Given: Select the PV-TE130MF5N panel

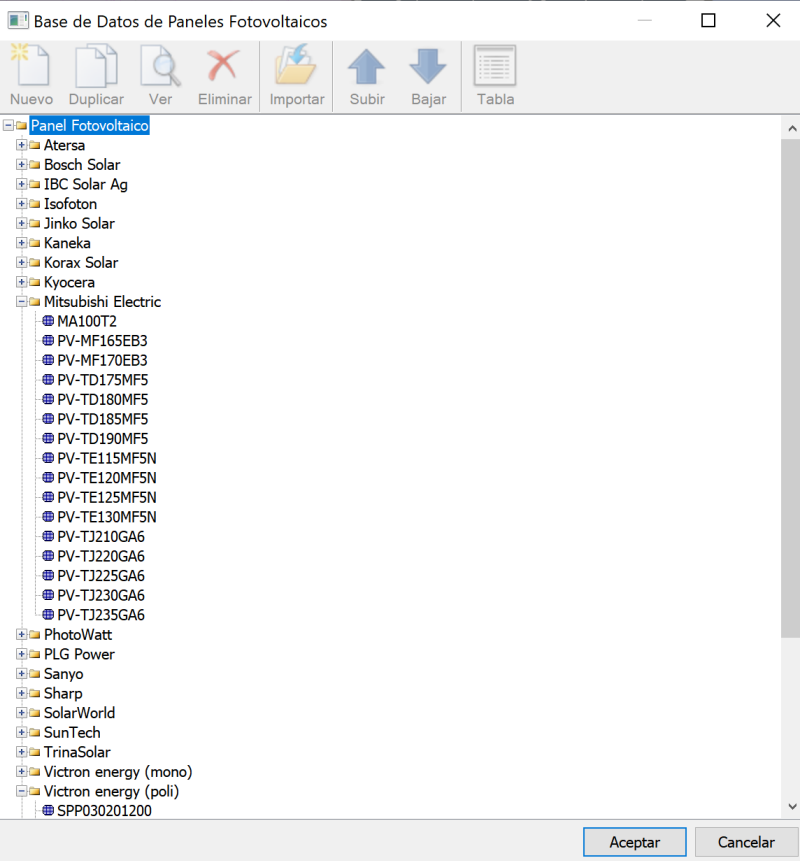Looking at the screenshot, I should (x=107, y=517).
